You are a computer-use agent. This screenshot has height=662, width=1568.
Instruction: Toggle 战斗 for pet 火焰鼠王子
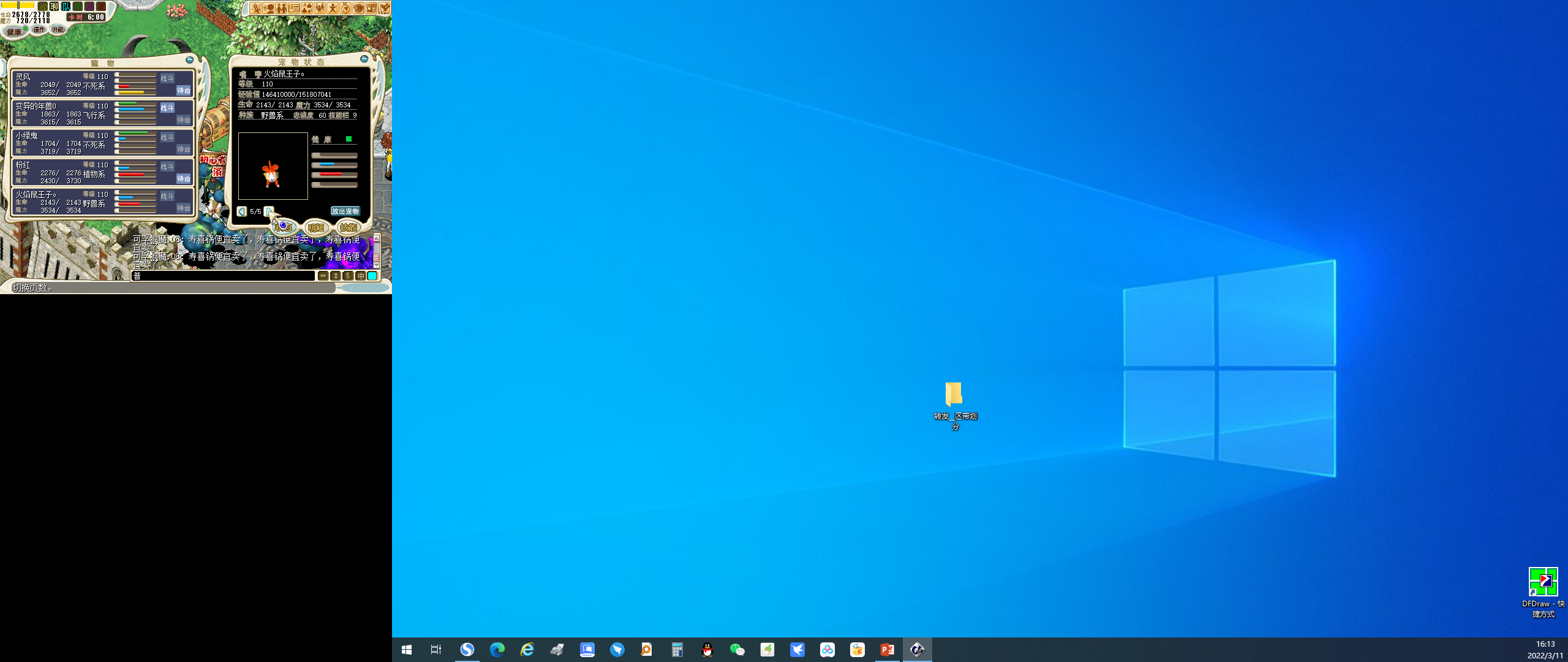tap(167, 196)
